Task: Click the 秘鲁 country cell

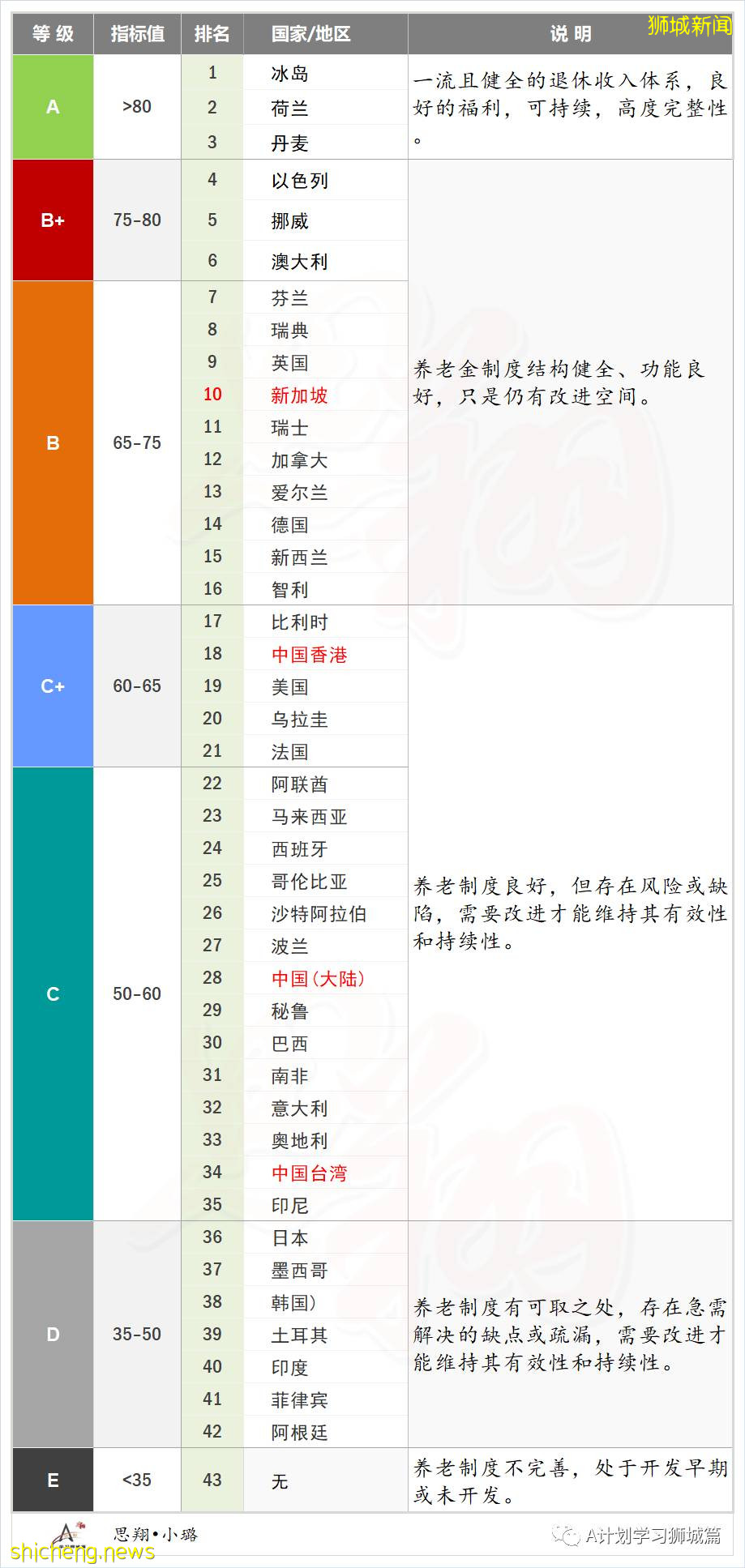Action: (325, 1010)
